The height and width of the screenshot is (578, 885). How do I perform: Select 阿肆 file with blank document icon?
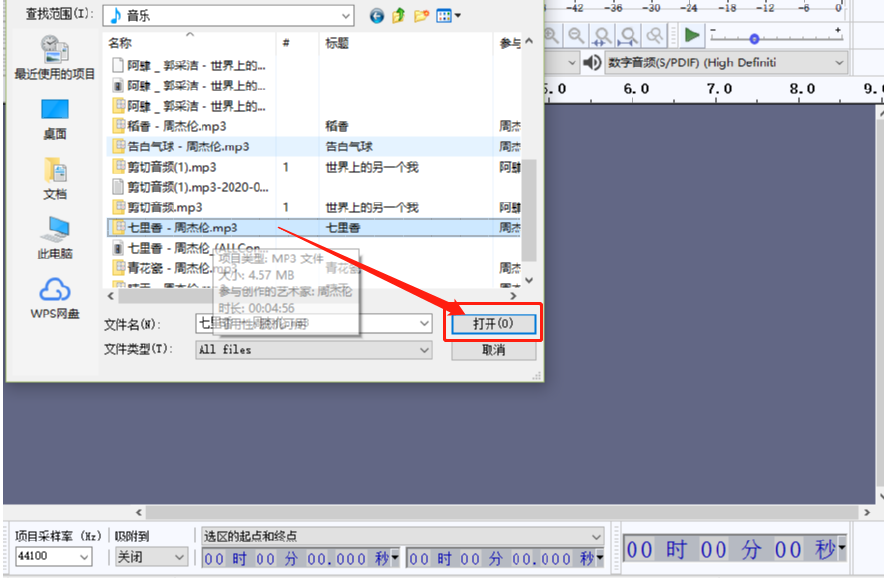click(x=189, y=65)
